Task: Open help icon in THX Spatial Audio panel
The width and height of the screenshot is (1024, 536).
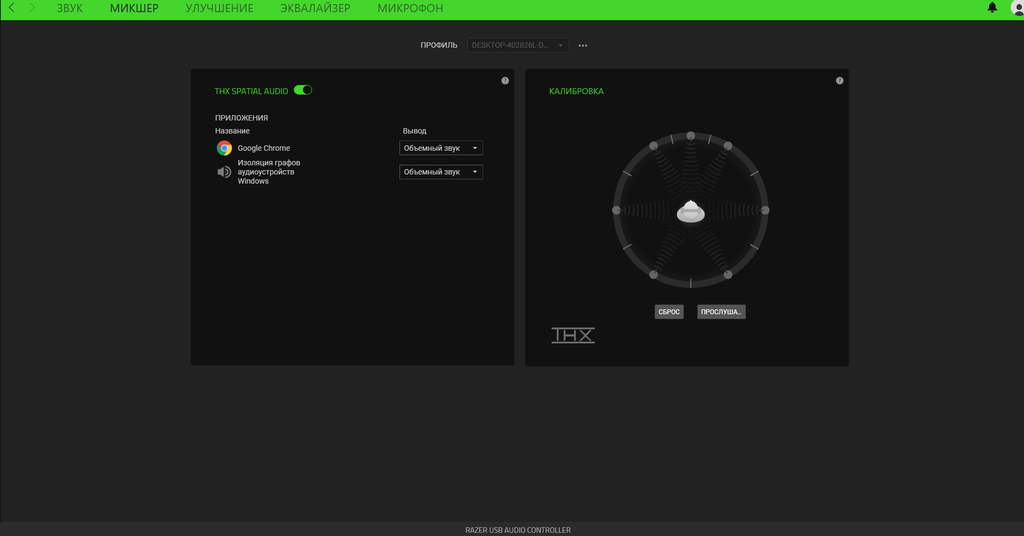Action: click(505, 81)
